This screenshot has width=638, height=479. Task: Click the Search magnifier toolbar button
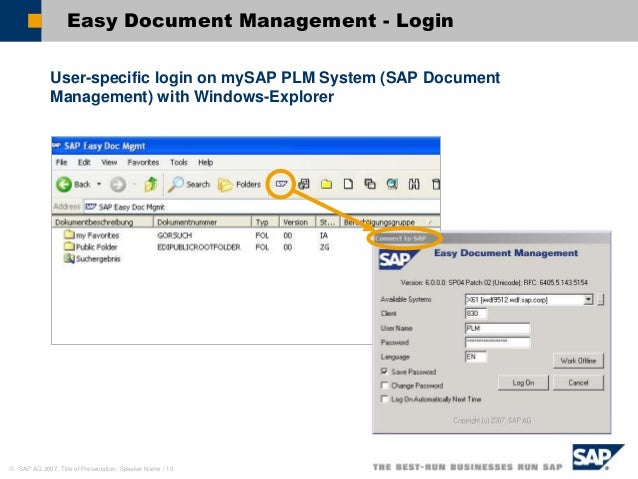tap(190, 184)
